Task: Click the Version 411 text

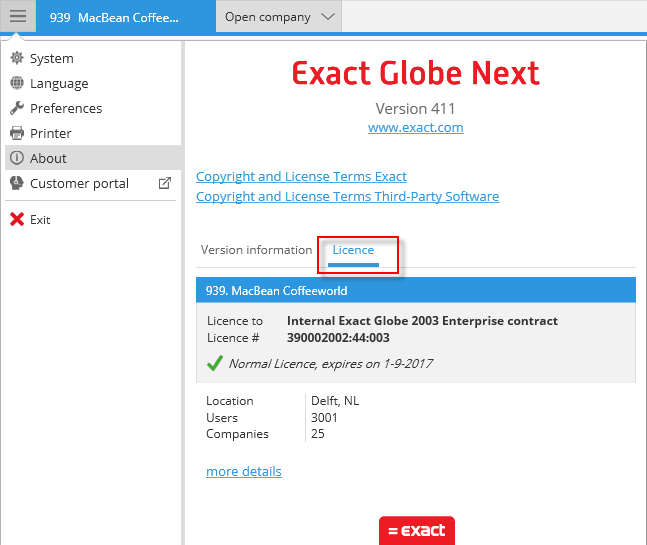Action: (x=415, y=109)
